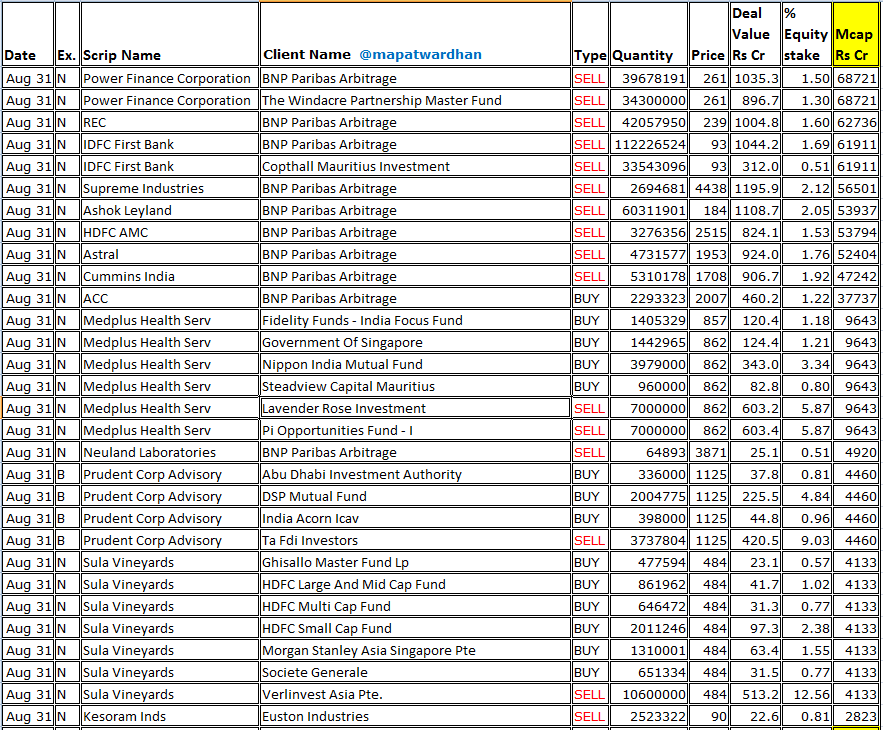Select the 'Neuland Laboratories' cell

point(170,452)
